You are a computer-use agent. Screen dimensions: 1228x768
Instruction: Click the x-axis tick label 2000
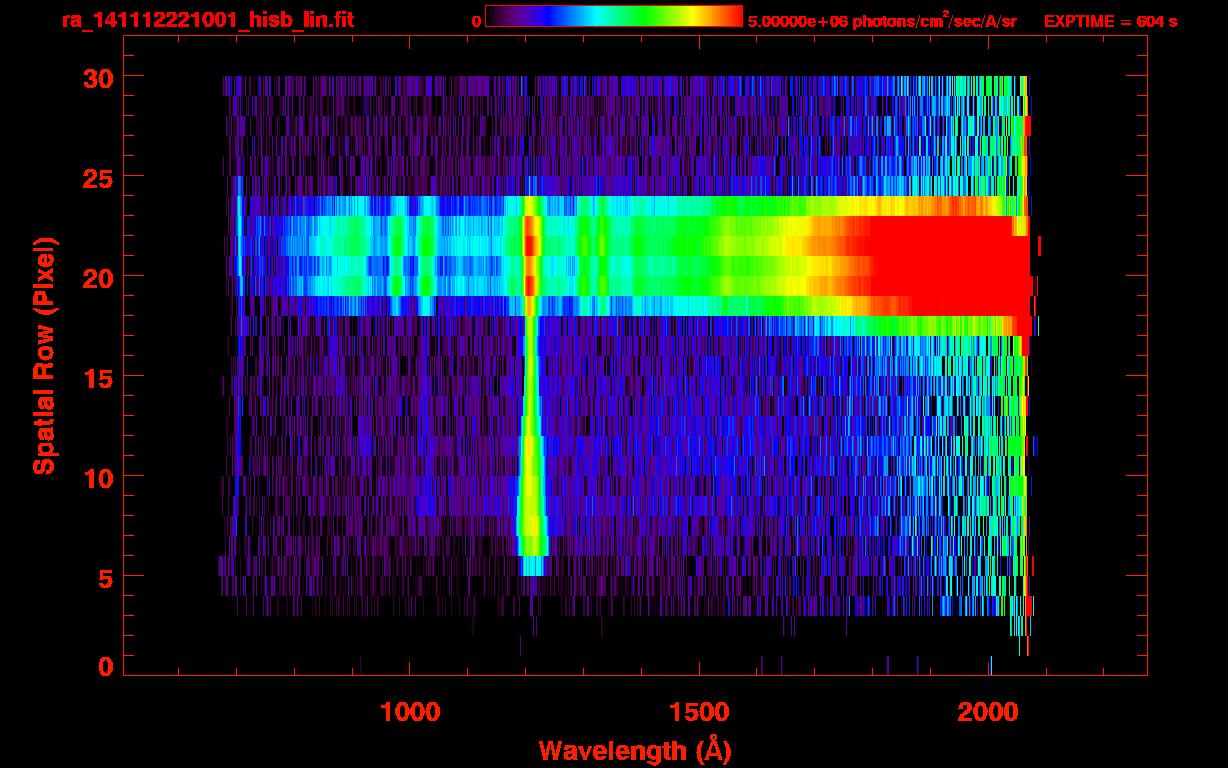tap(989, 712)
